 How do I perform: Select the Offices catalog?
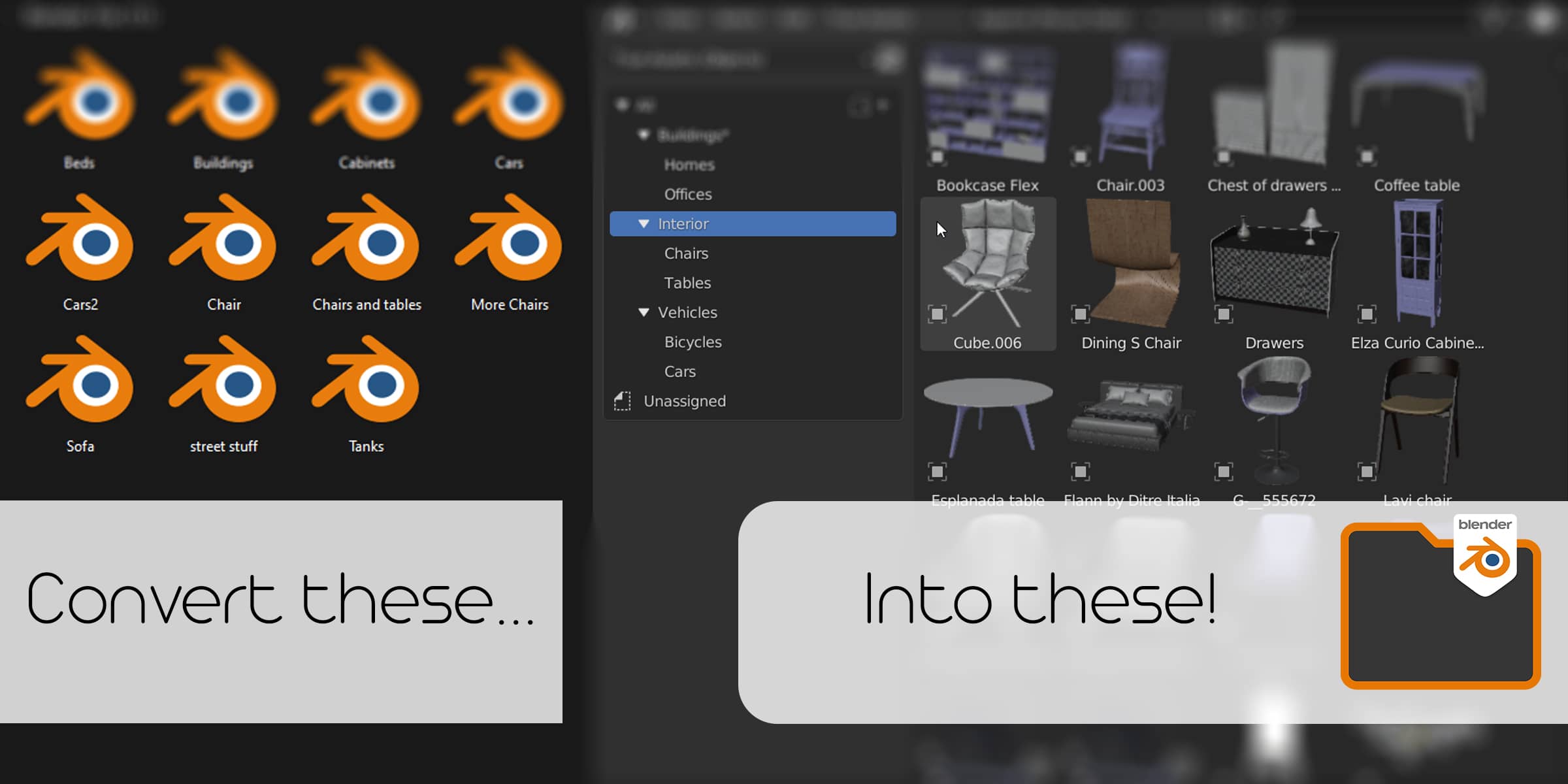[688, 195]
